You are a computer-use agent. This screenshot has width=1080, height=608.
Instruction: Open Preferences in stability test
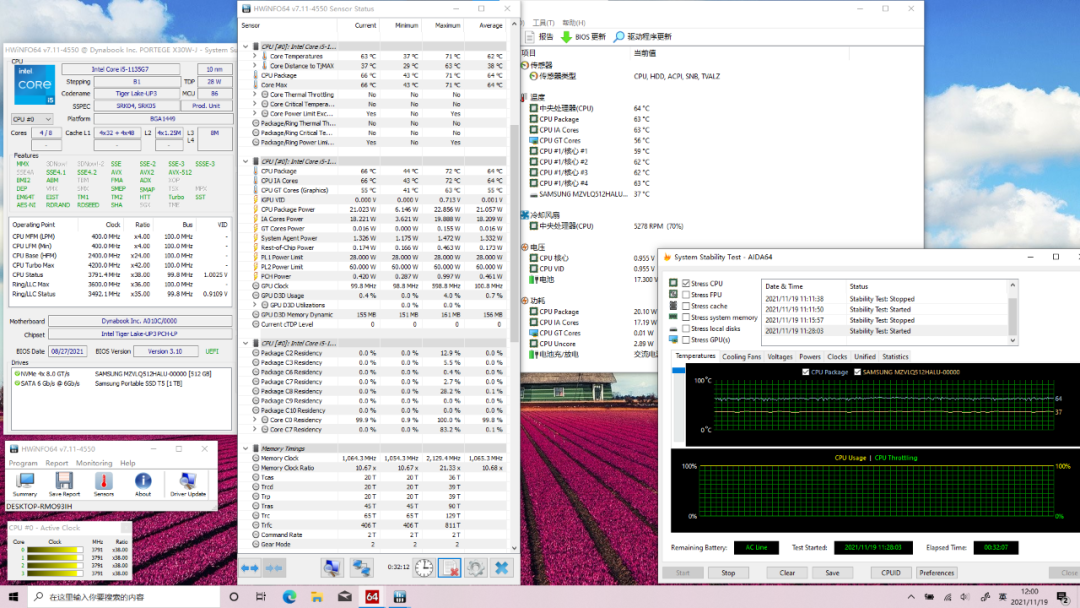[937, 573]
